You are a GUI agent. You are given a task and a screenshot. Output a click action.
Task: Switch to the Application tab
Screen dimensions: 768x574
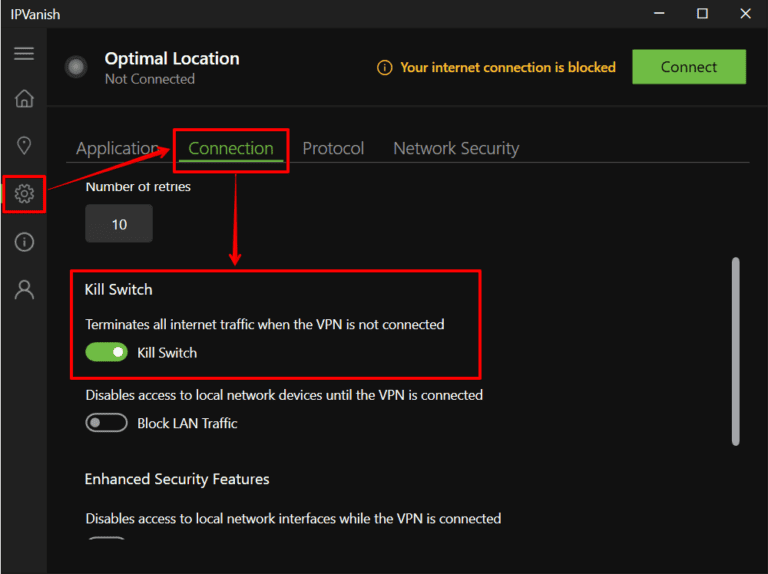117,148
